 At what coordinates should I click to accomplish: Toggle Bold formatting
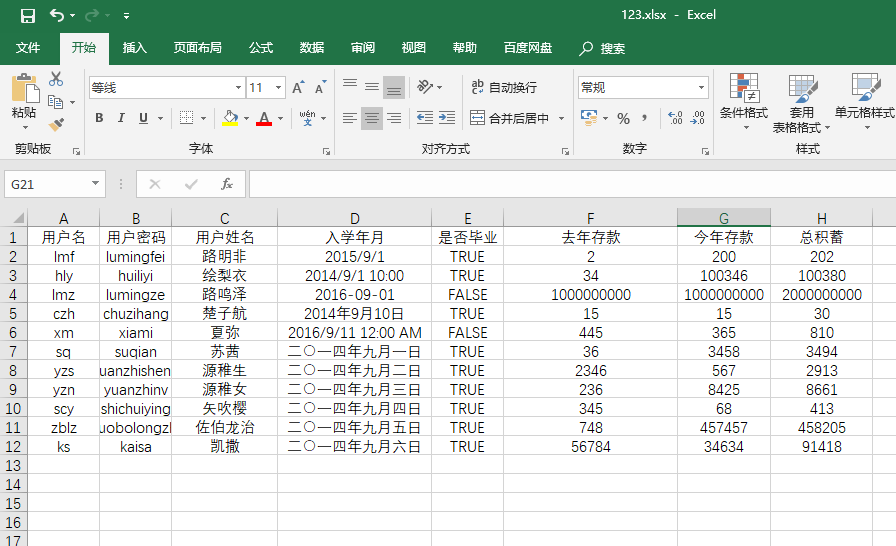click(x=99, y=118)
